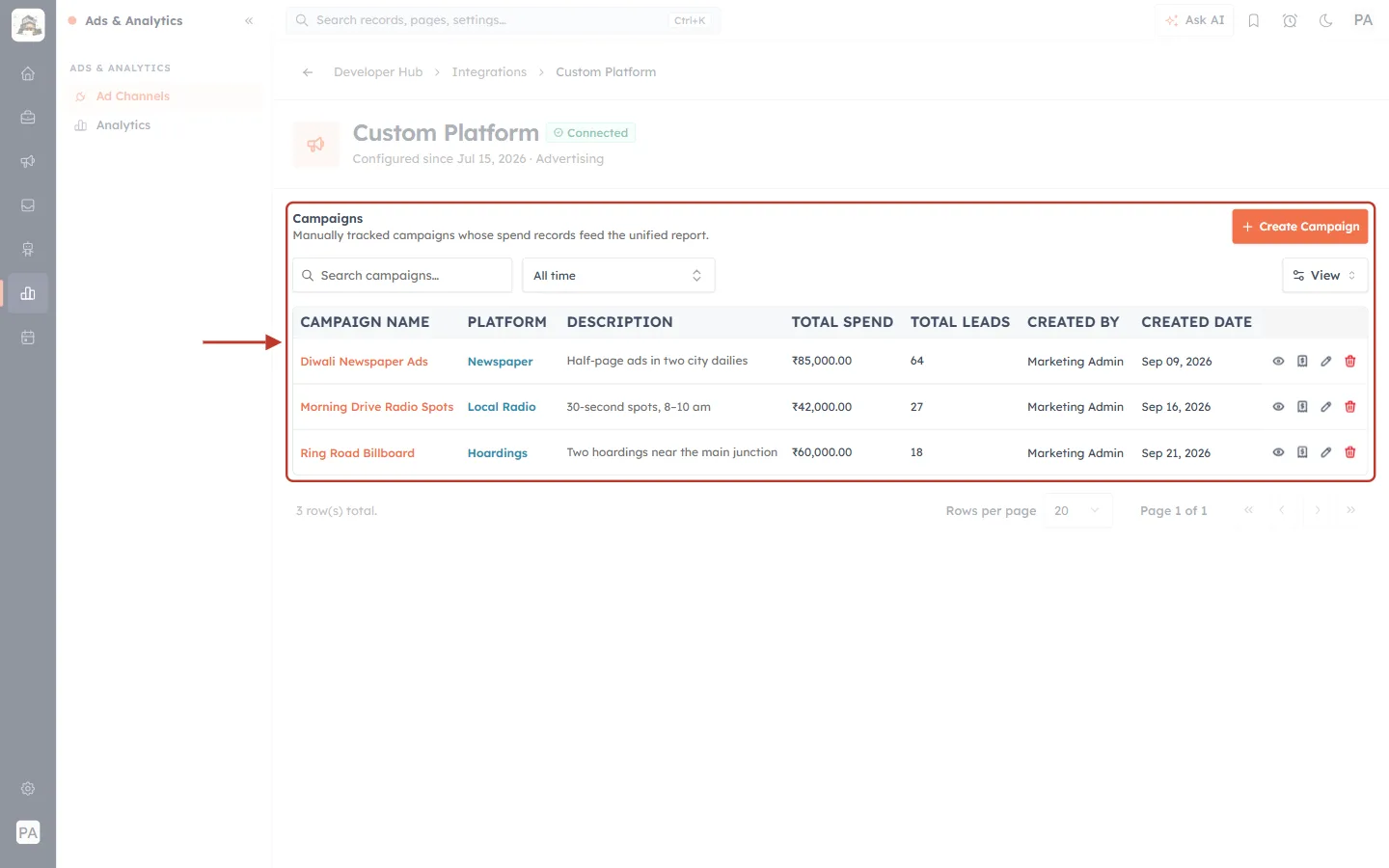Sort by Total Spend column header

pyautogui.click(x=842, y=322)
